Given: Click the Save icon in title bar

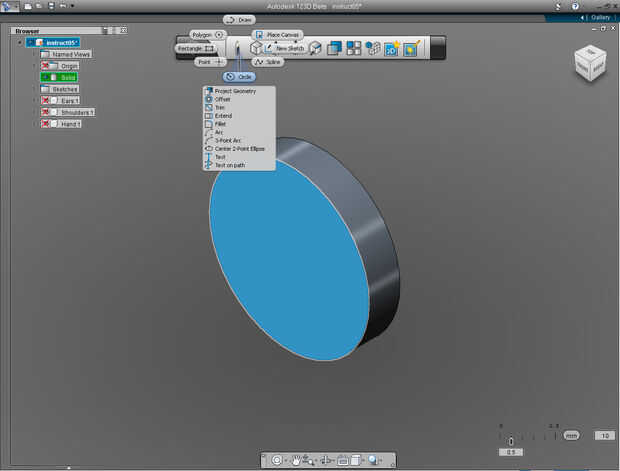Looking at the screenshot, I should (51, 6).
